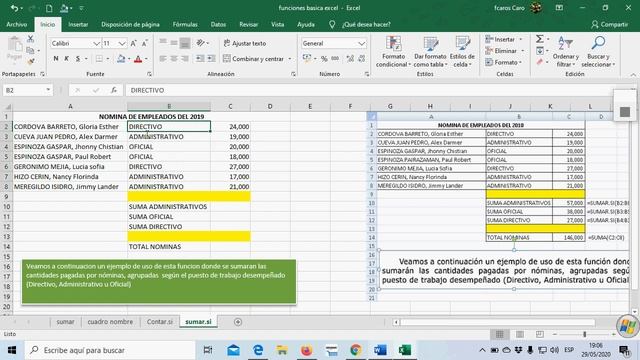Toggle center text horizontally
Image resolution: width=640 pixels, height=360 pixels.
coord(174,59)
